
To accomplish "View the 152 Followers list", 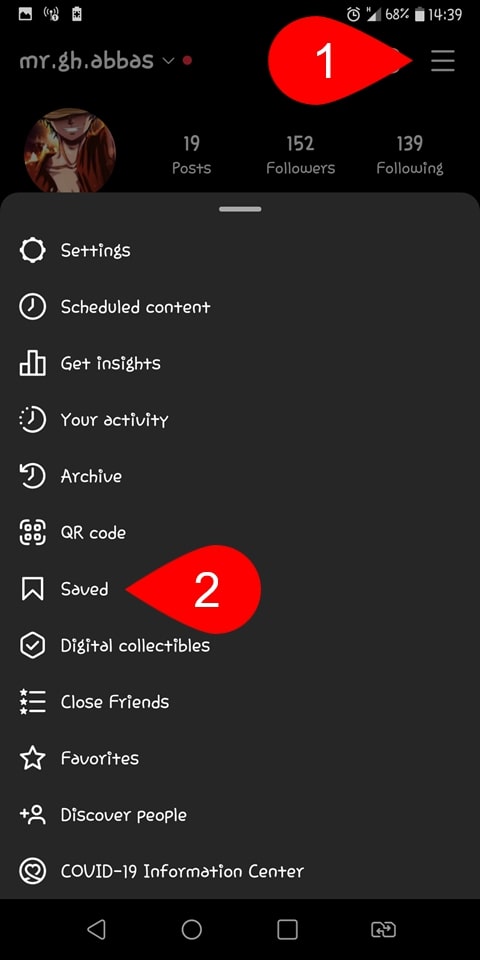I will [x=301, y=156].
